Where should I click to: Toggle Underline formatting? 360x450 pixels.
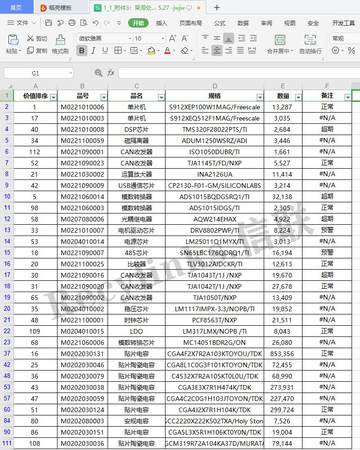coord(105,51)
